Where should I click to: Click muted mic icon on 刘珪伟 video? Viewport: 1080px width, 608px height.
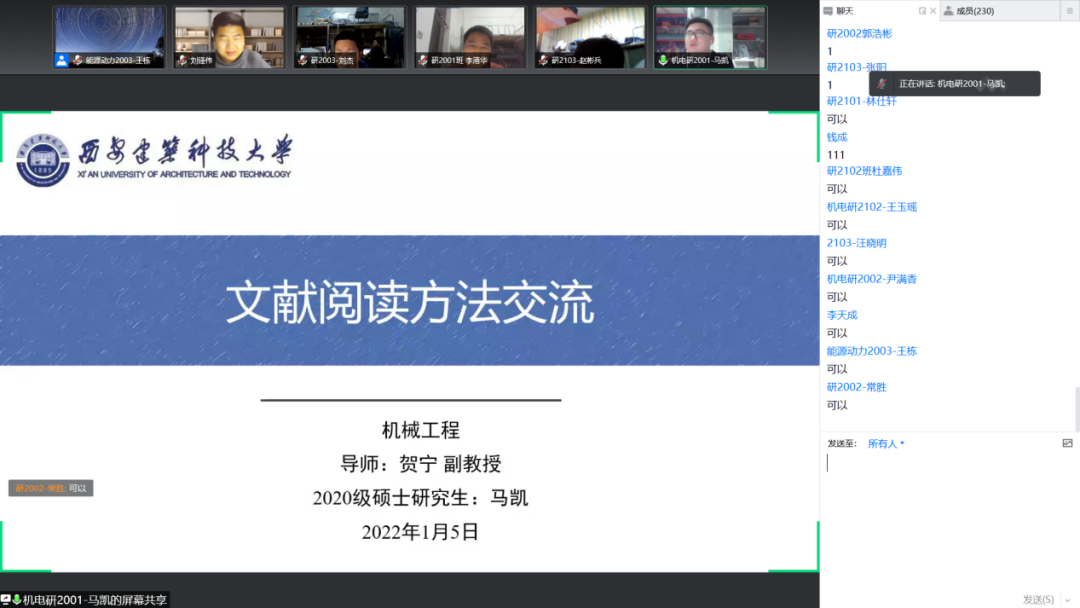[182, 60]
